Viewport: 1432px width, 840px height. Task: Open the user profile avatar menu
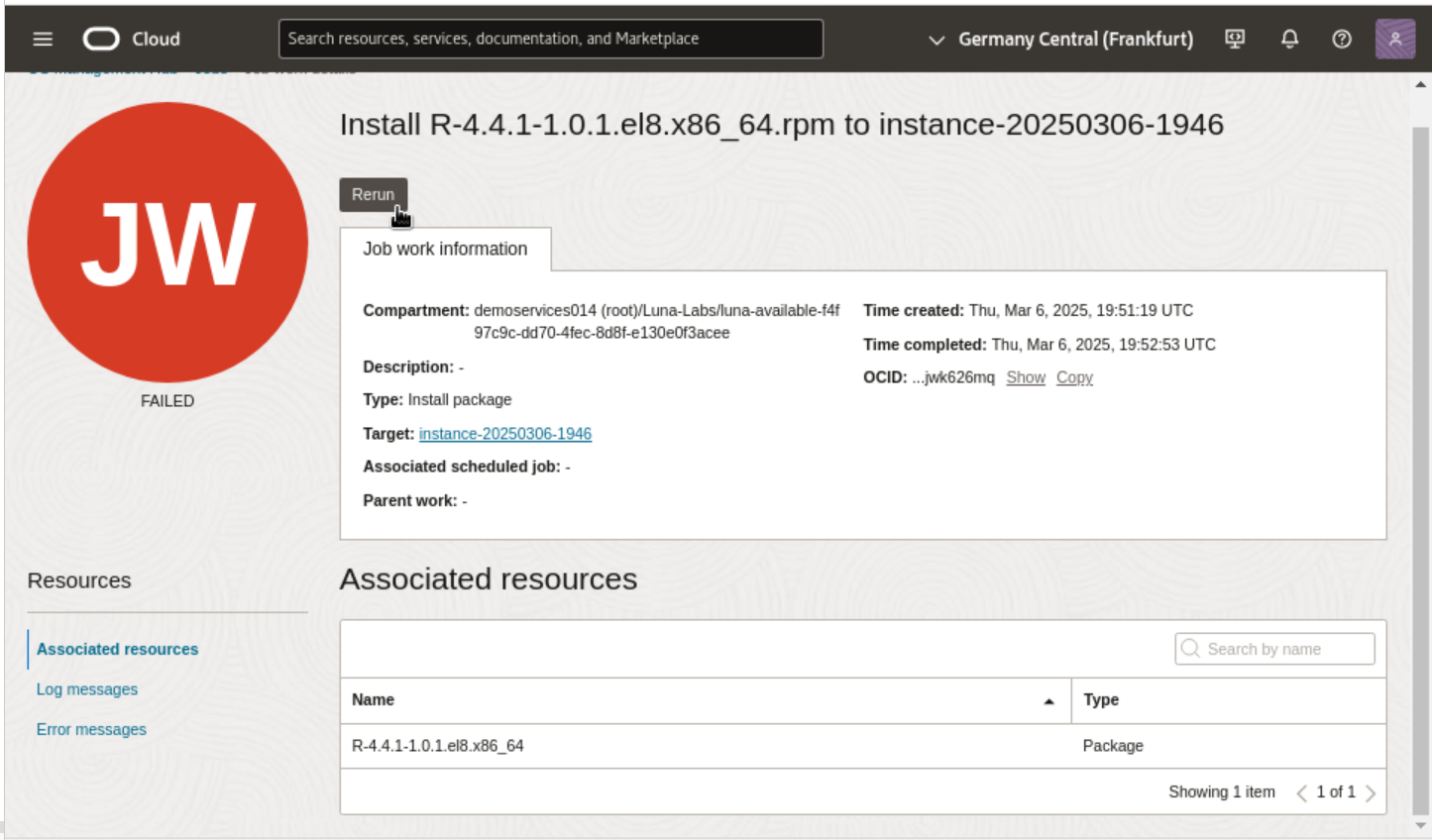[1395, 39]
